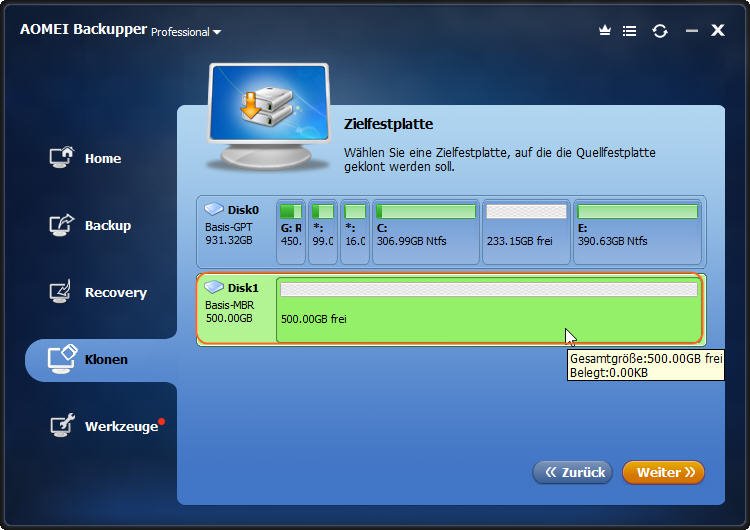Screen dimensions: 750x530
Task: Click the Backup sidebar icon
Action: 61,224
